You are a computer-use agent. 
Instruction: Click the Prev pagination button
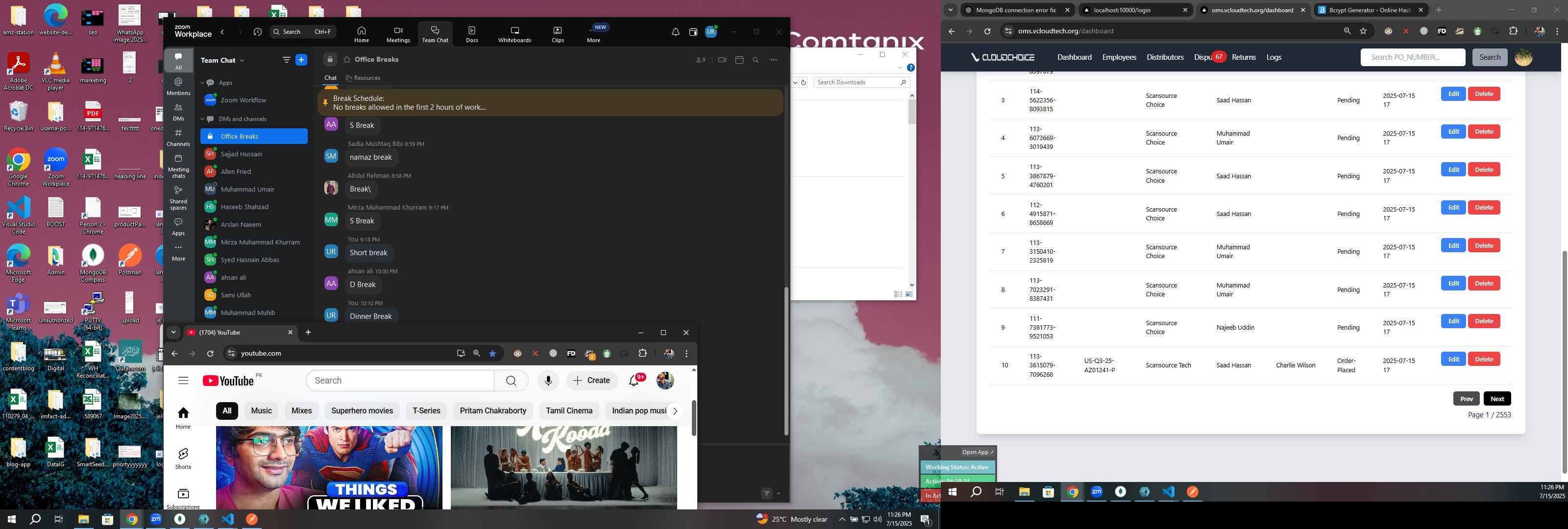(x=1466, y=399)
